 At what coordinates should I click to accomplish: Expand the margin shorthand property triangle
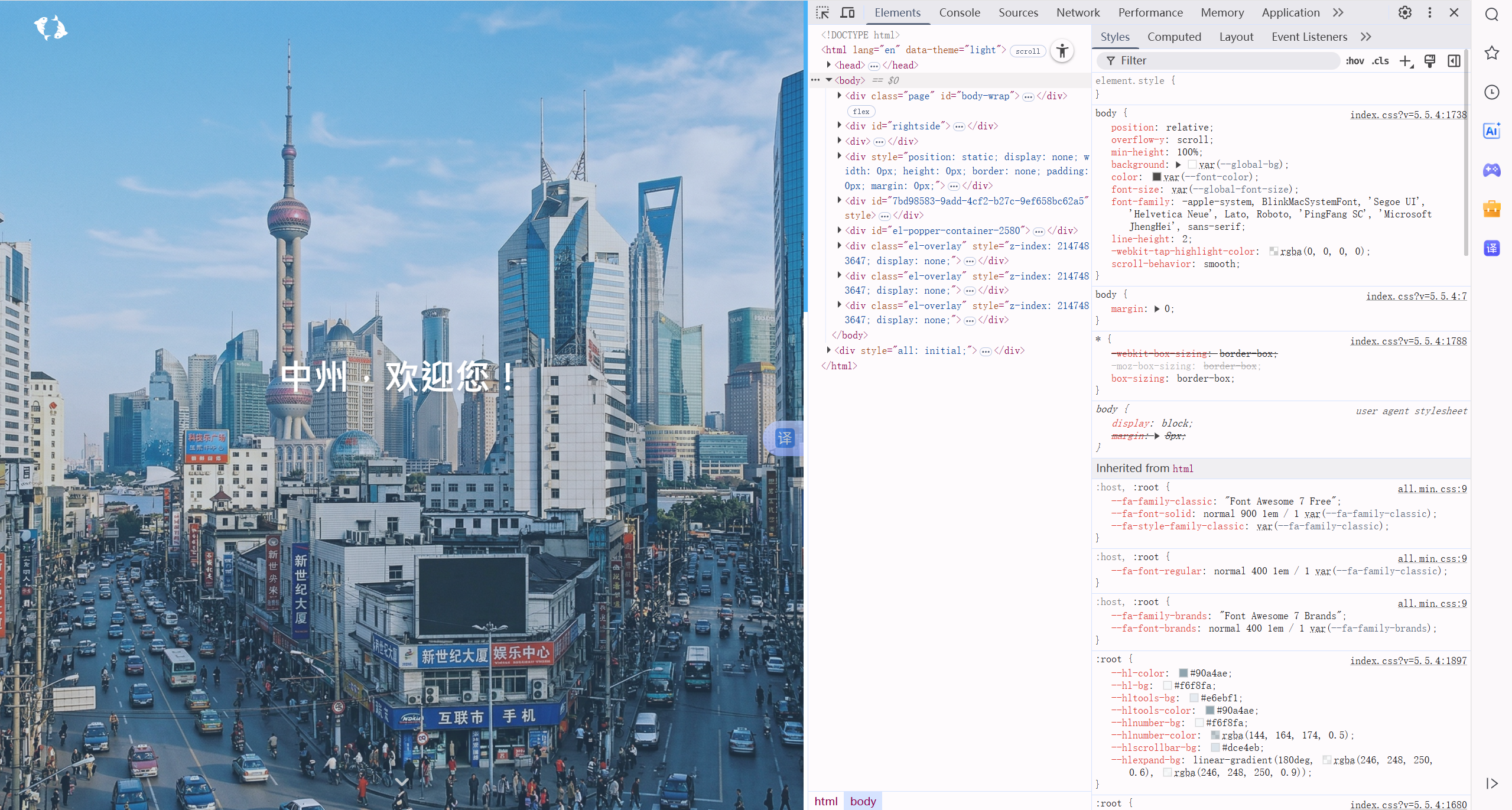pos(1157,309)
